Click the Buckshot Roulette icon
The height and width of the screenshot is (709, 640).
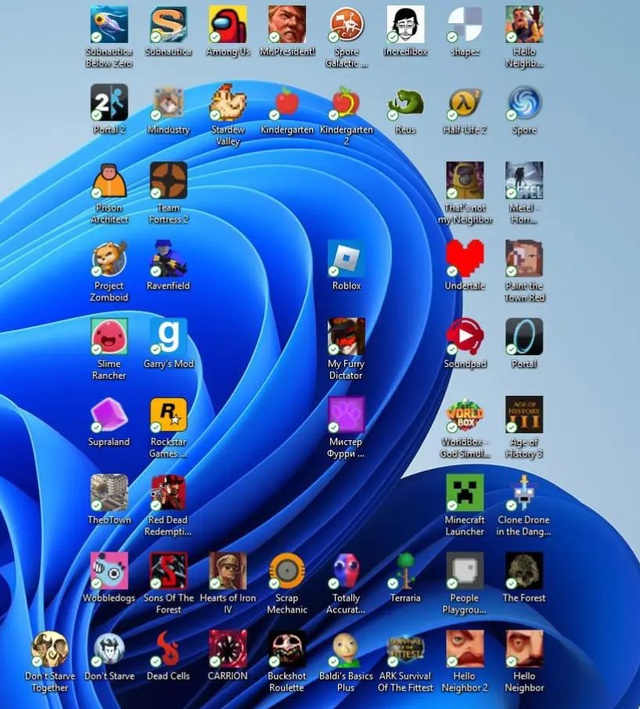point(287,649)
